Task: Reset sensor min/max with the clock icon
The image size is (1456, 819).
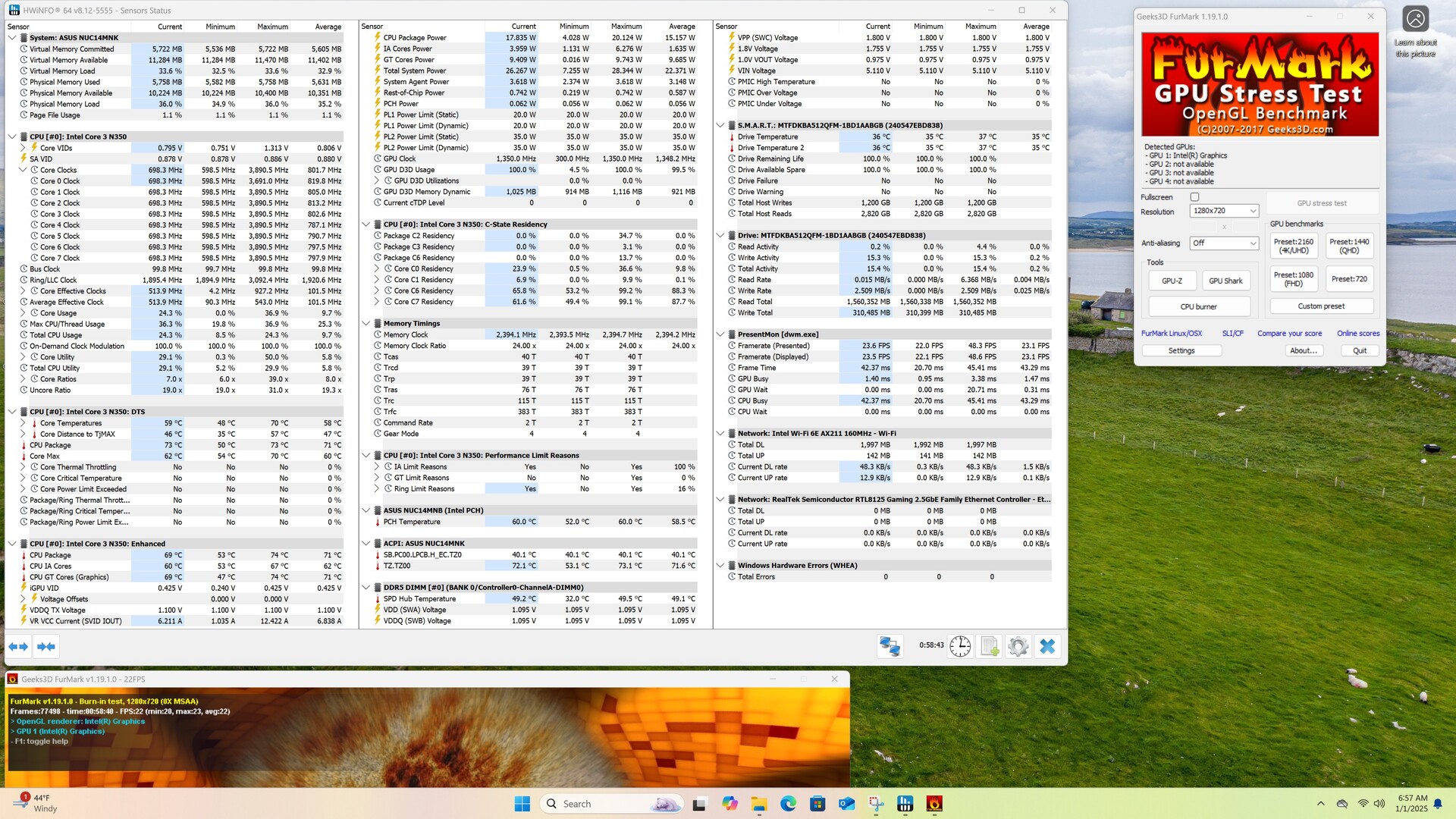Action: tap(960, 646)
